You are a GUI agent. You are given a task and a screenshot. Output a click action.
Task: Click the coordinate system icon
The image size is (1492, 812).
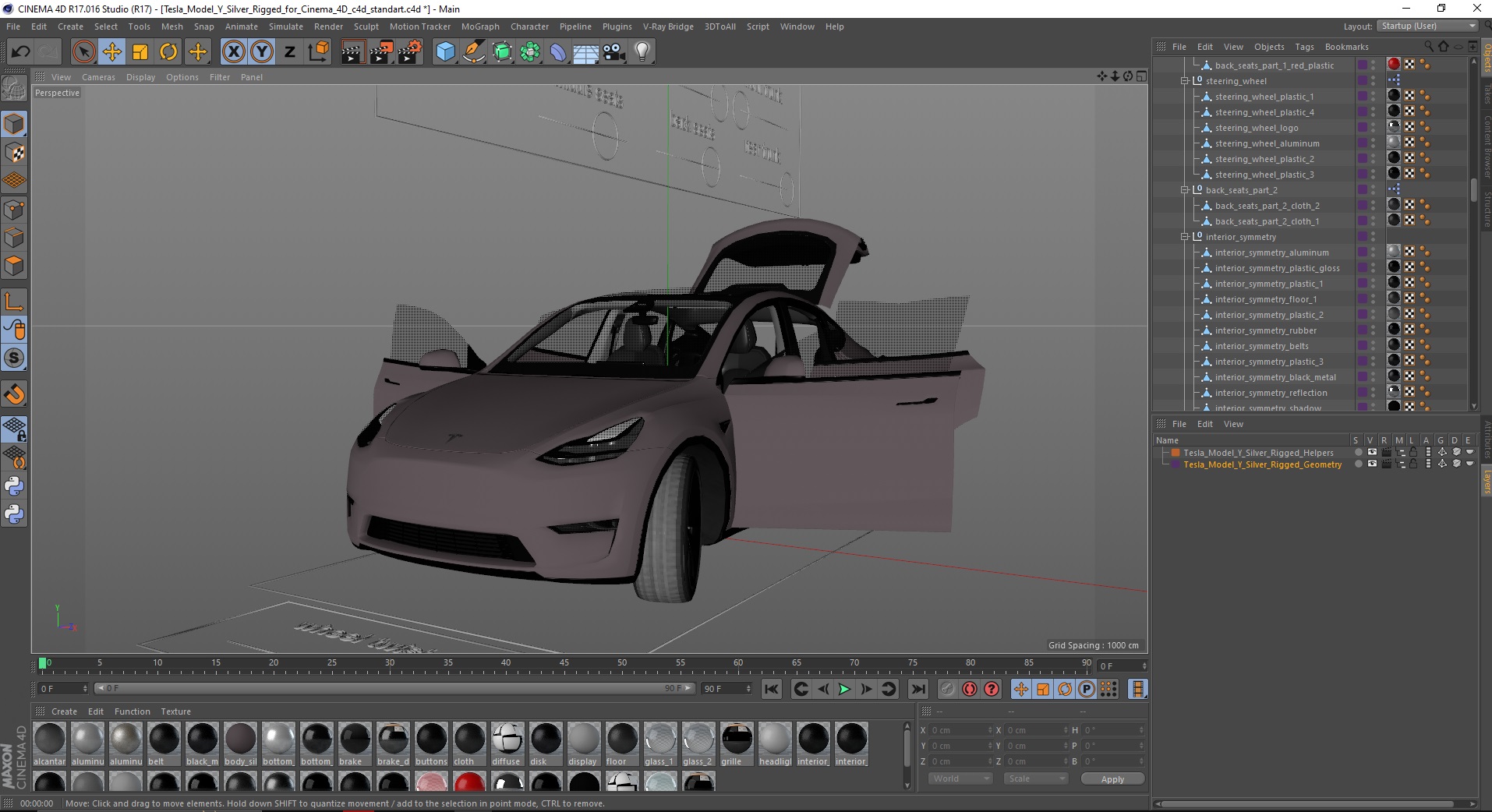click(x=318, y=51)
